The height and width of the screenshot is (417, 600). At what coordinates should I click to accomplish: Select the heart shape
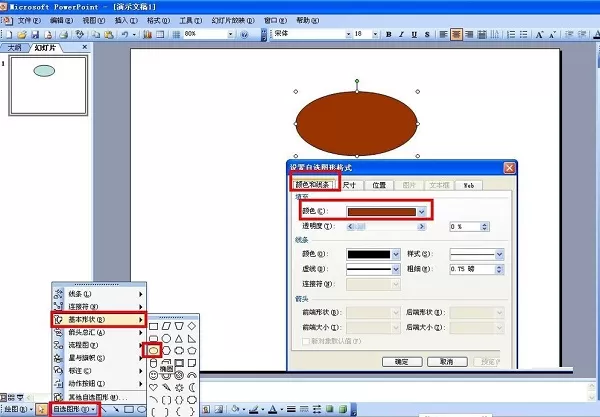point(153,388)
